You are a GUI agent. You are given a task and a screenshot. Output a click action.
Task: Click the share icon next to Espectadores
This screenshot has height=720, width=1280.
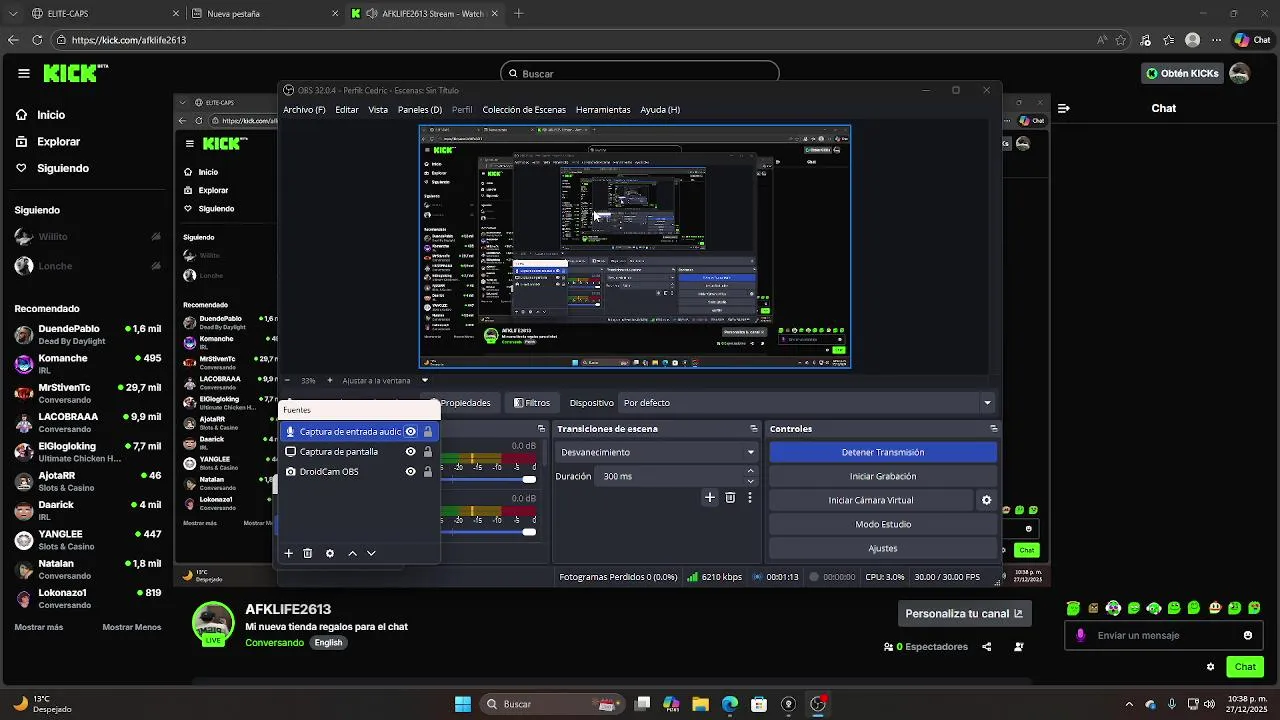tap(987, 647)
